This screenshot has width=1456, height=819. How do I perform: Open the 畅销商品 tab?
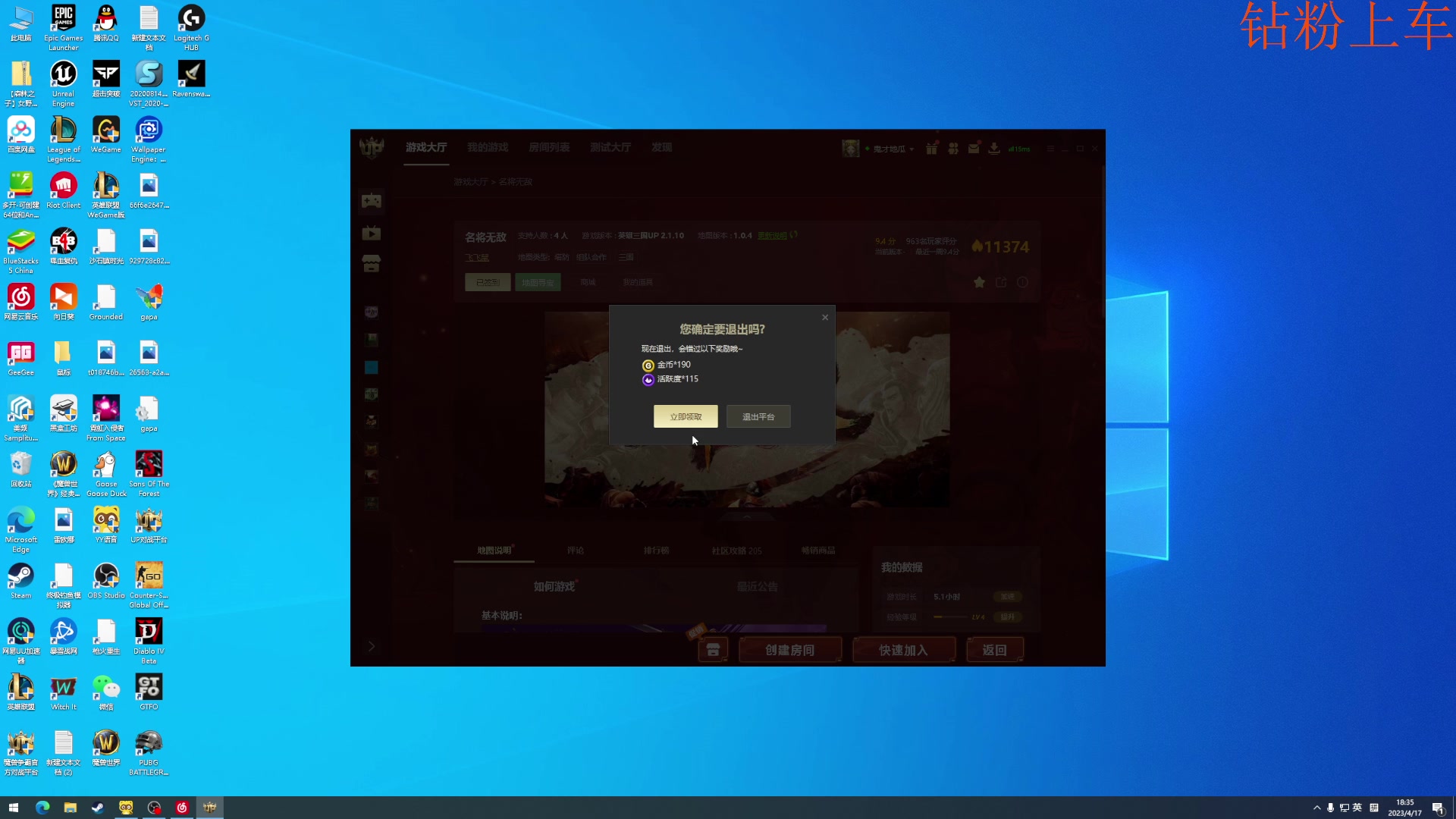click(x=818, y=551)
